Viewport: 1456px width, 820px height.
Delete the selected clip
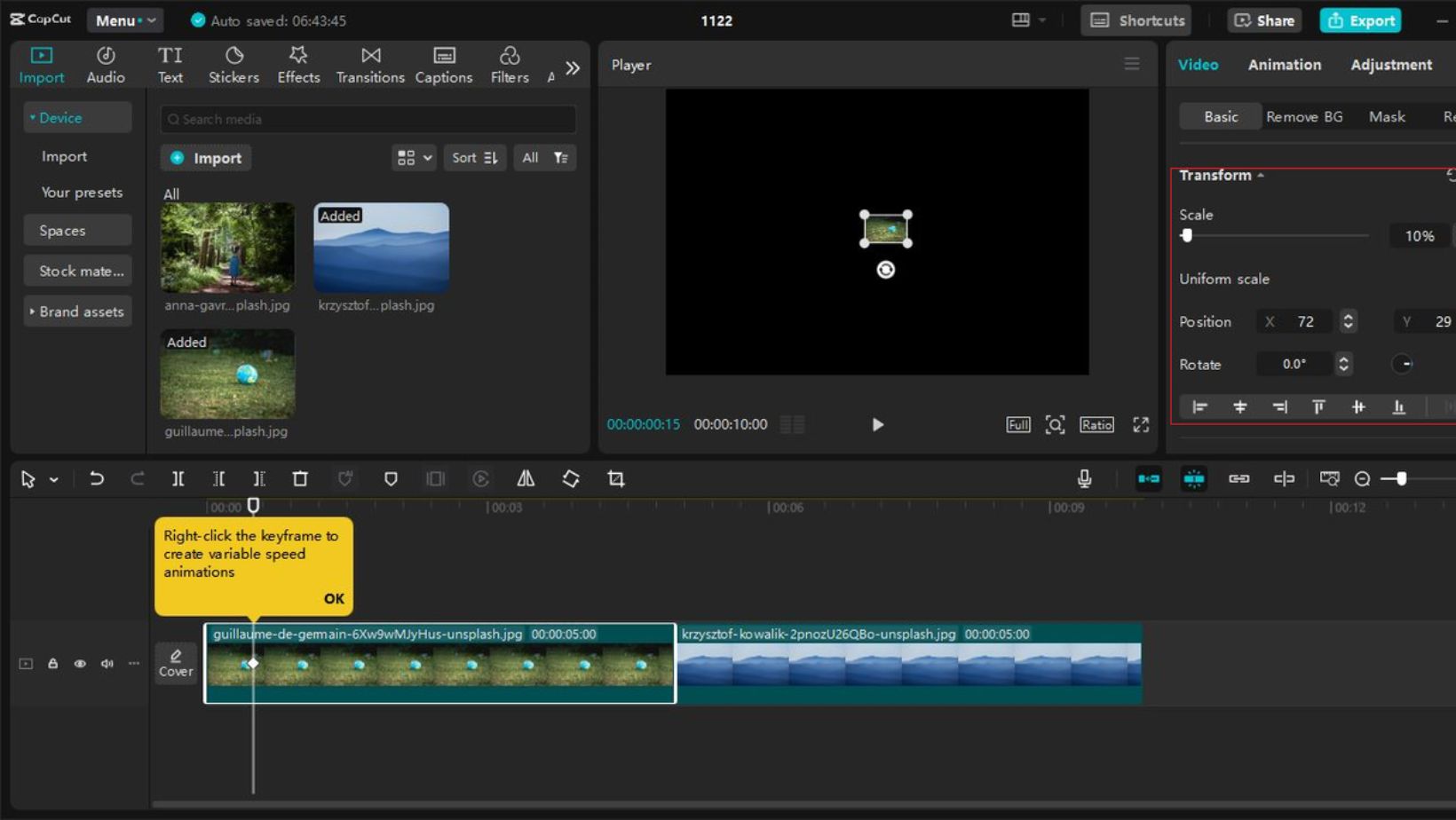tap(300, 479)
